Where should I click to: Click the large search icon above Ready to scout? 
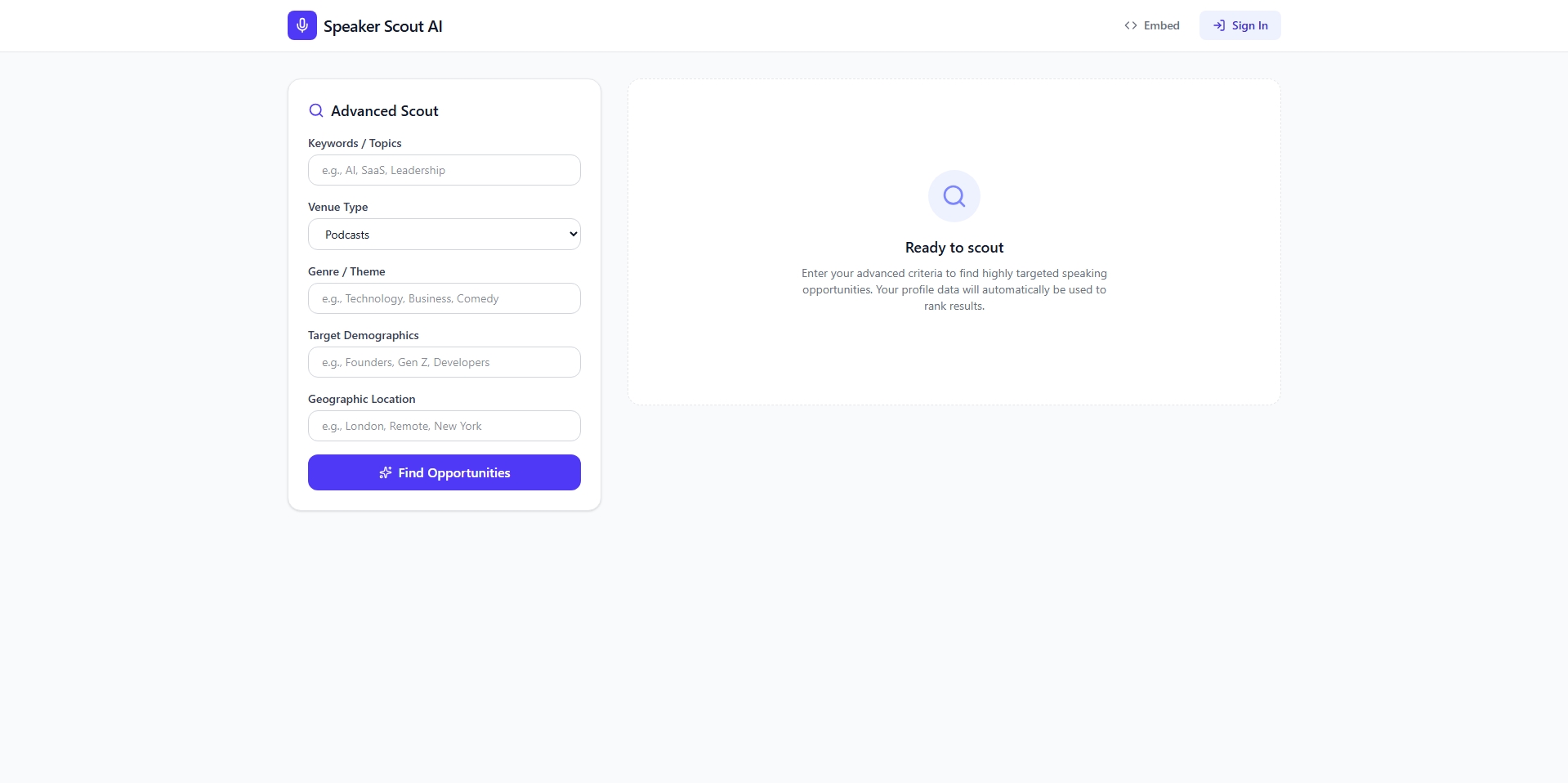[x=954, y=196]
